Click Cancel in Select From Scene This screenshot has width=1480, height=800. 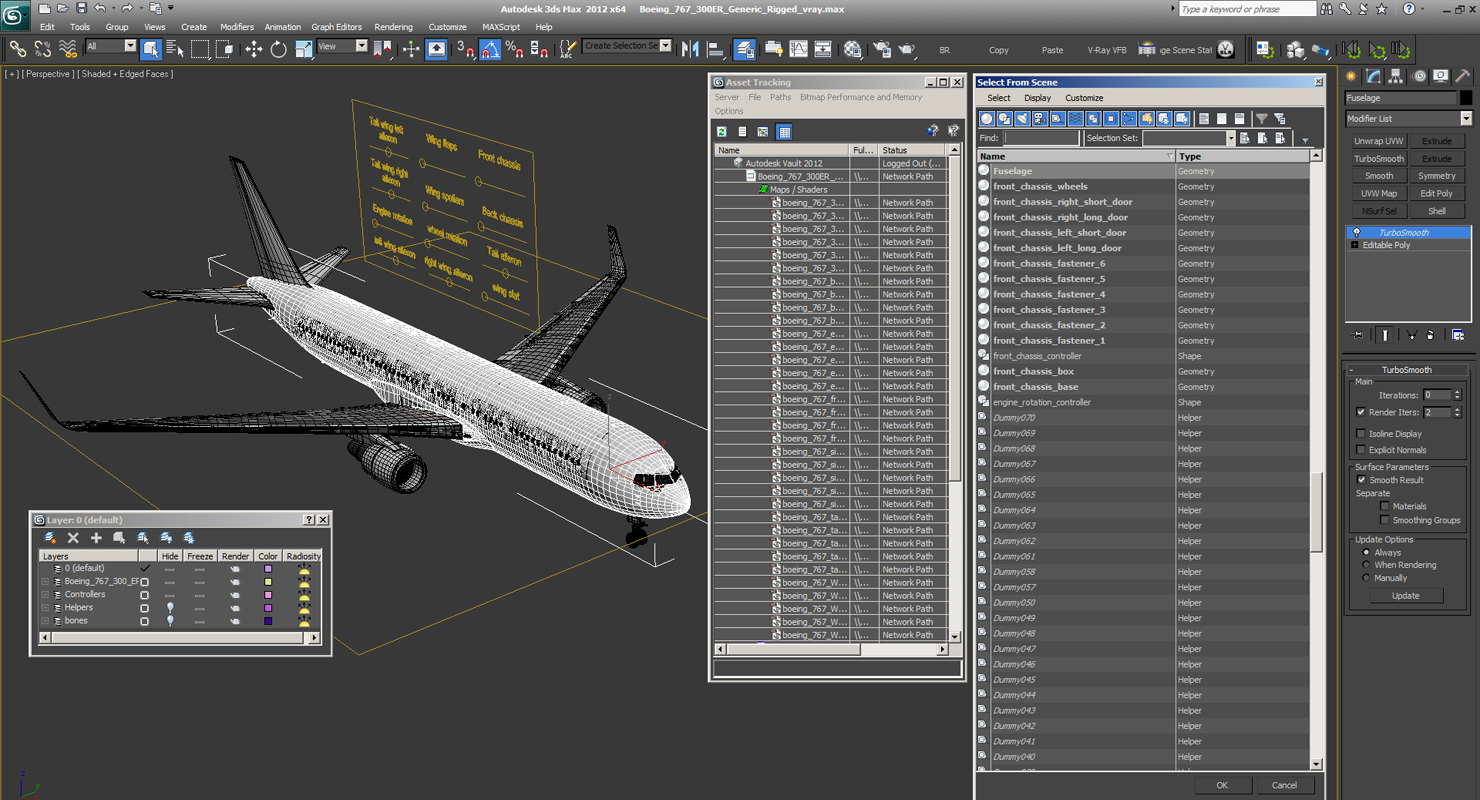(1284, 785)
